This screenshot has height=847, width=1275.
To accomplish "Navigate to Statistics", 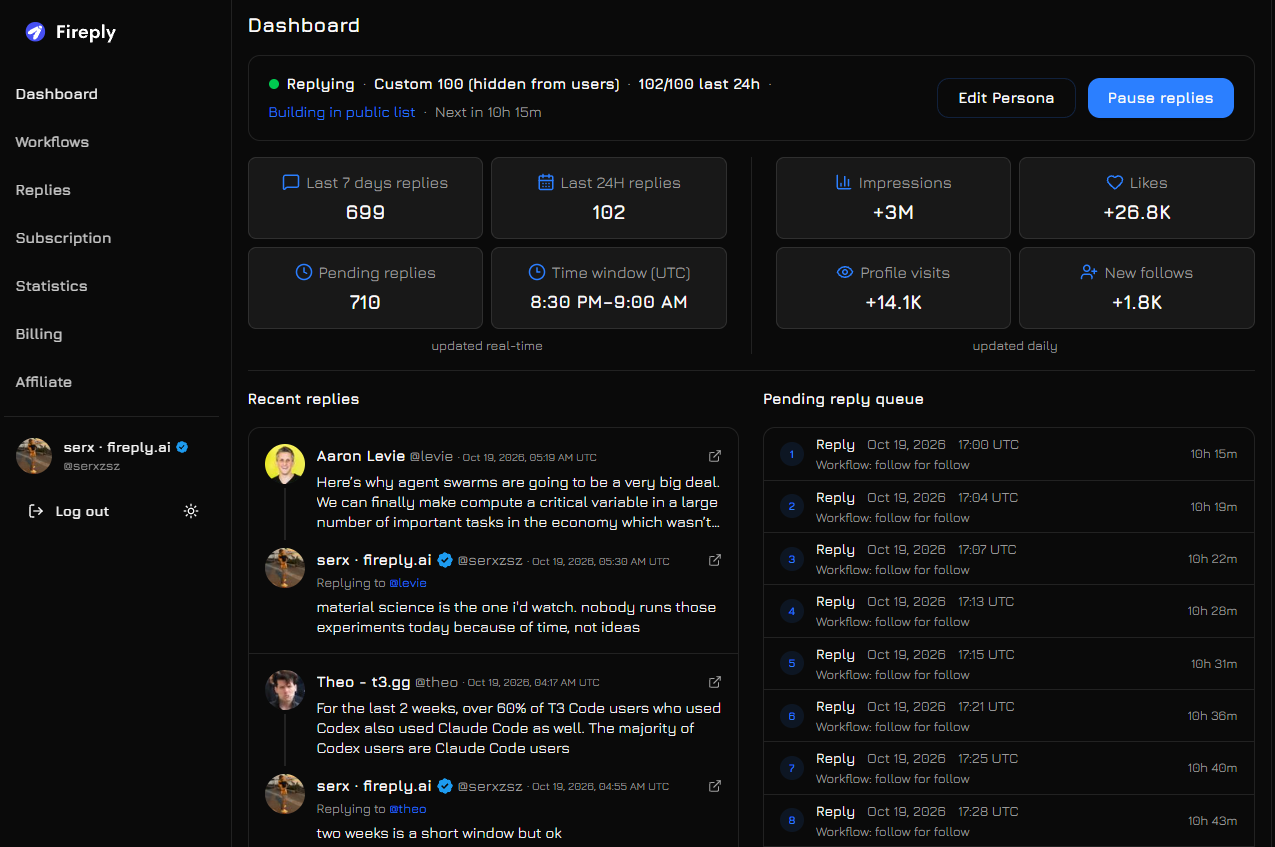I will [52, 286].
